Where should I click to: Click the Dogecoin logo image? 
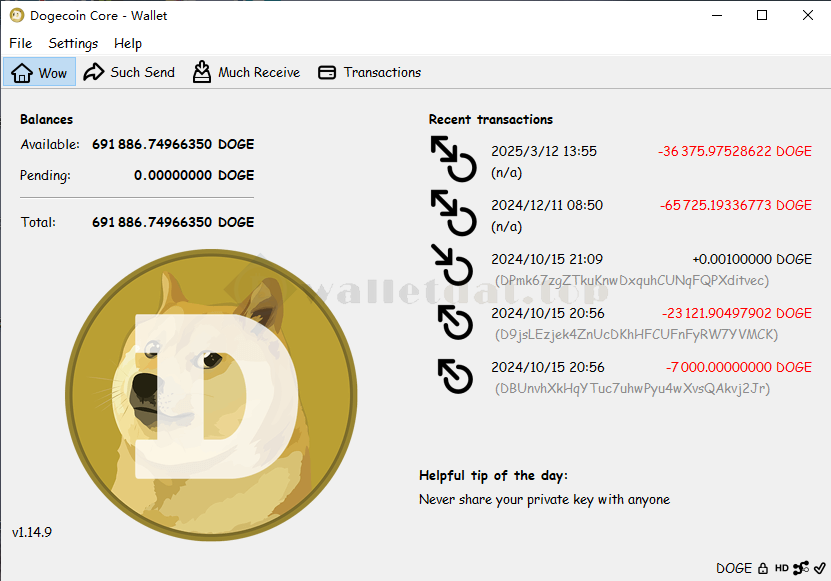(x=214, y=395)
